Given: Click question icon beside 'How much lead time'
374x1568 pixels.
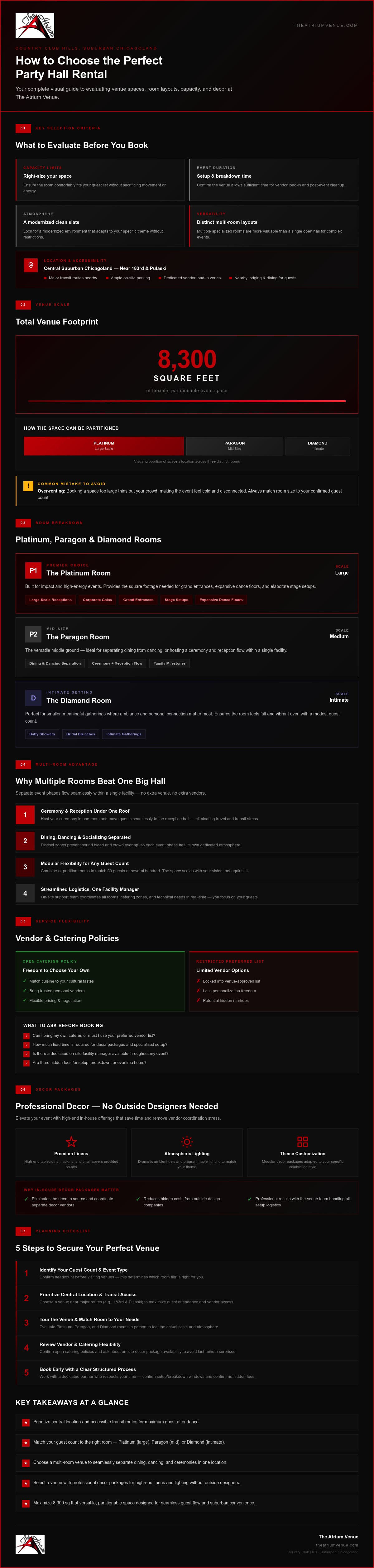Looking at the screenshot, I should [26, 1045].
